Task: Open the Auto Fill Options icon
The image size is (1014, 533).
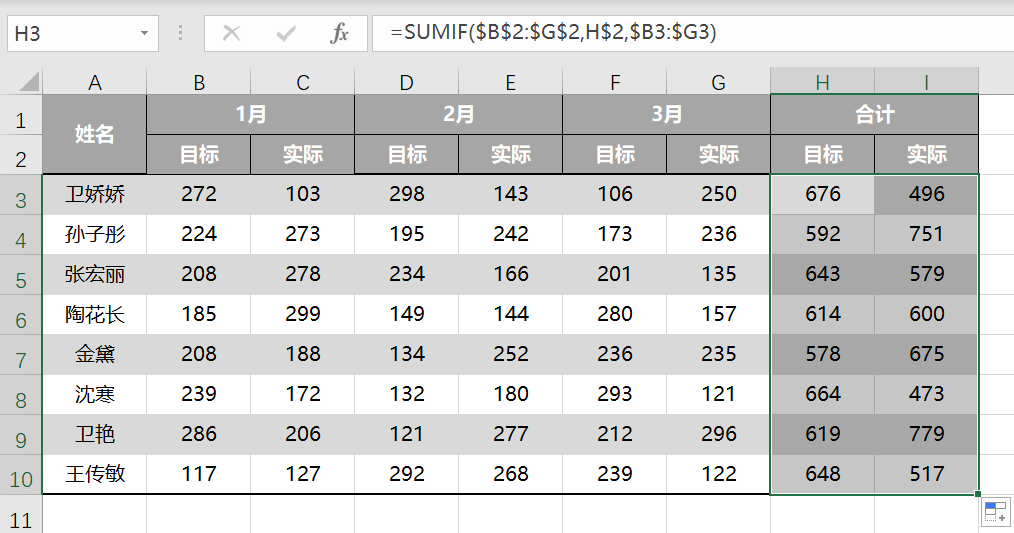Action: pyautogui.click(x=995, y=513)
